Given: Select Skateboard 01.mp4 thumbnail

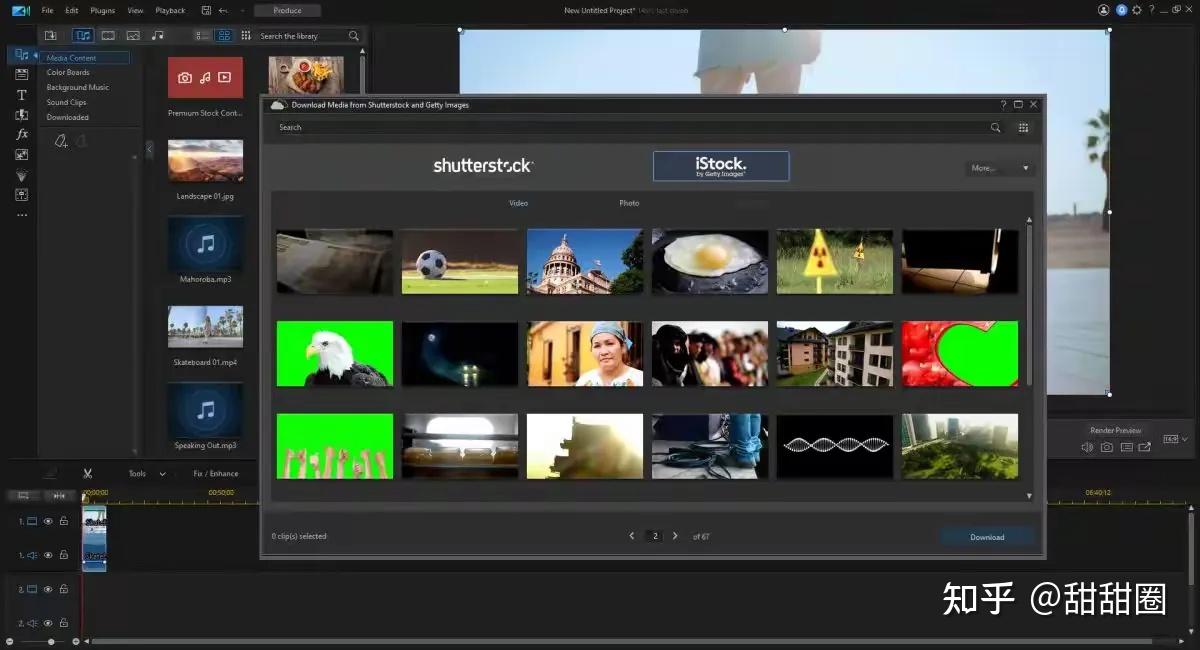Looking at the screenshot, I should click(x=205, y=327).
